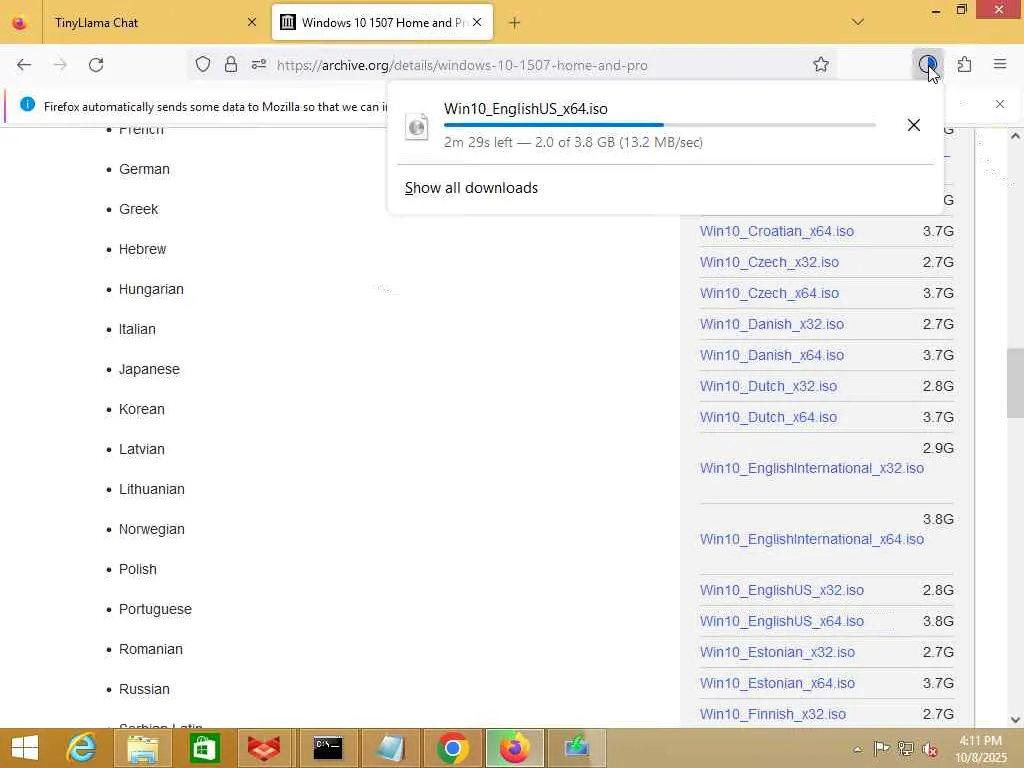This screenshot has height=768, width=1024.
Task: Go back using the browser back arrow
Action: 24,65
